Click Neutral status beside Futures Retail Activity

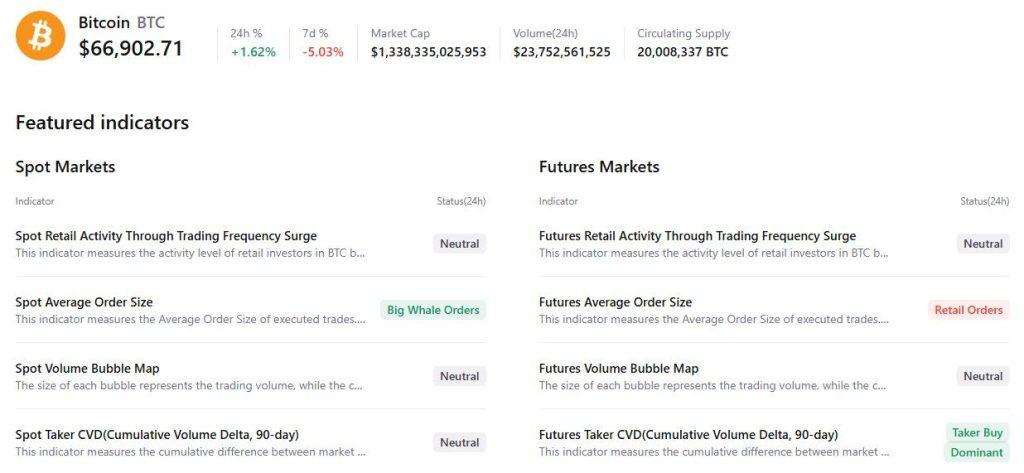tap(983, 244)
